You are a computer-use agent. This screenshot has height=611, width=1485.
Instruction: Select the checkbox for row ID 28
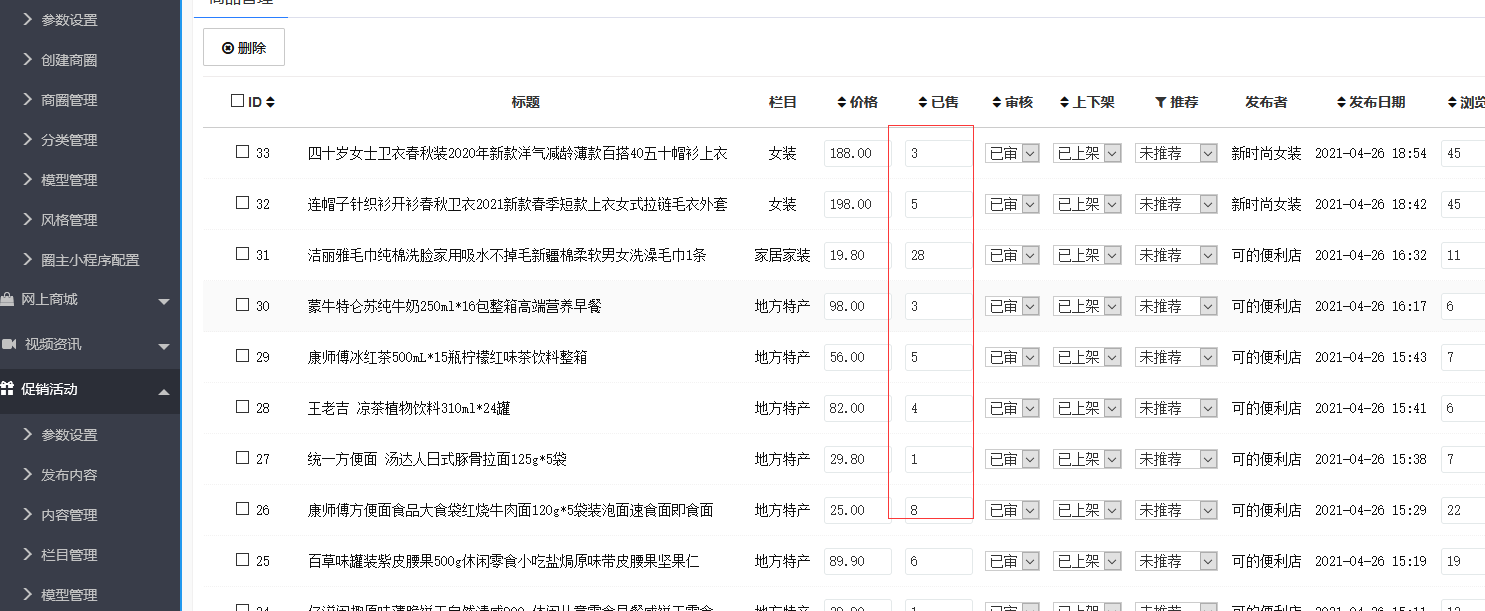(x=242, y=407)
